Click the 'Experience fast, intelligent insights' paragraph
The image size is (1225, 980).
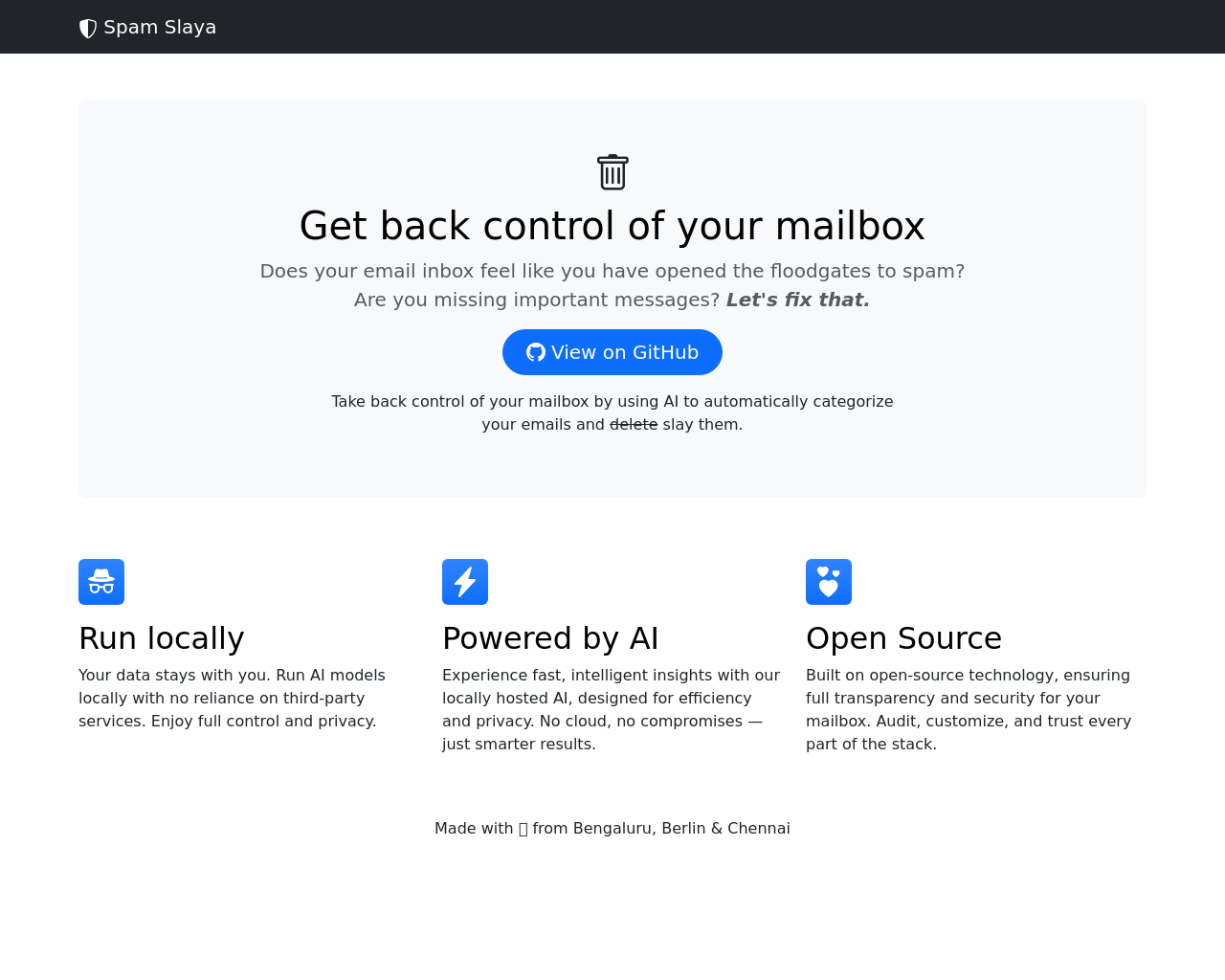pyautogui.click(x=611, y=710)
